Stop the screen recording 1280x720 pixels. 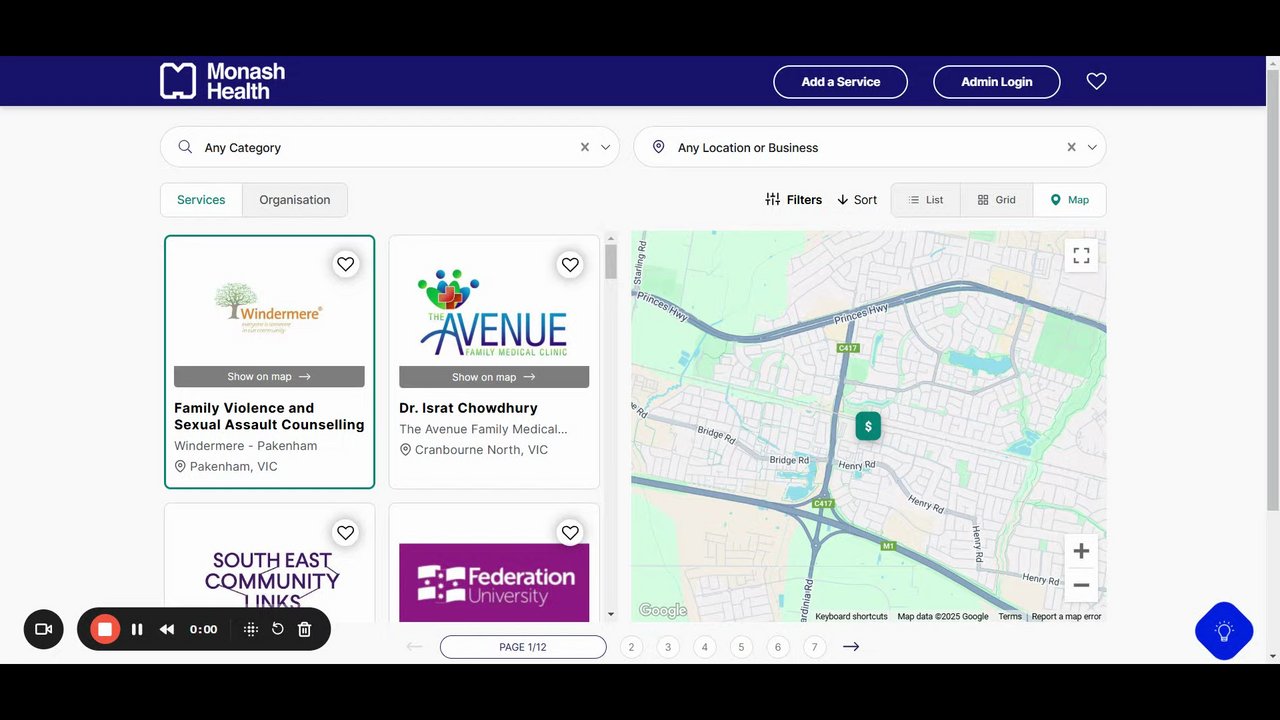(105, 629)
